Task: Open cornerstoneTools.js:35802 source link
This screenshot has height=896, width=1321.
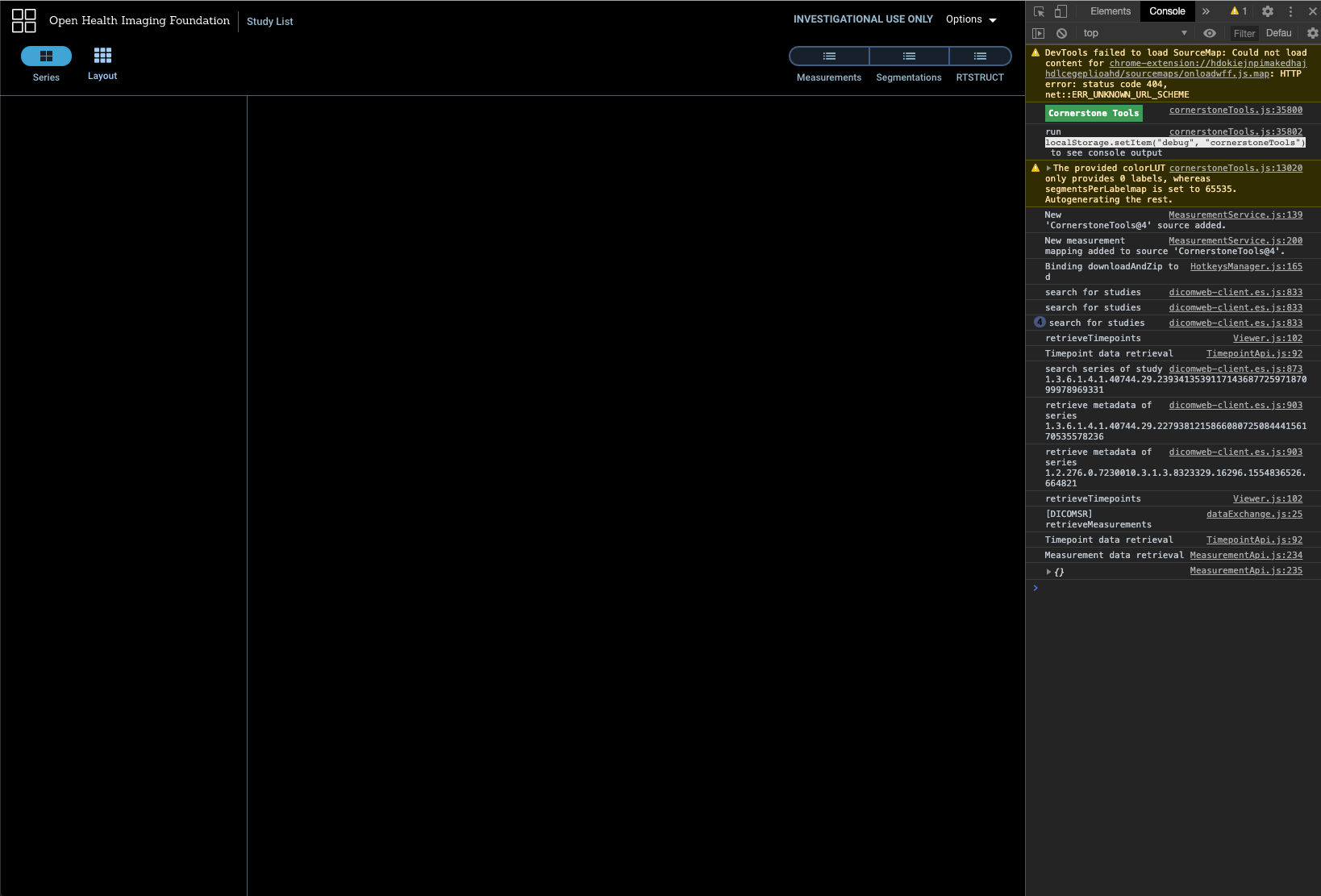Action: 1236,131
